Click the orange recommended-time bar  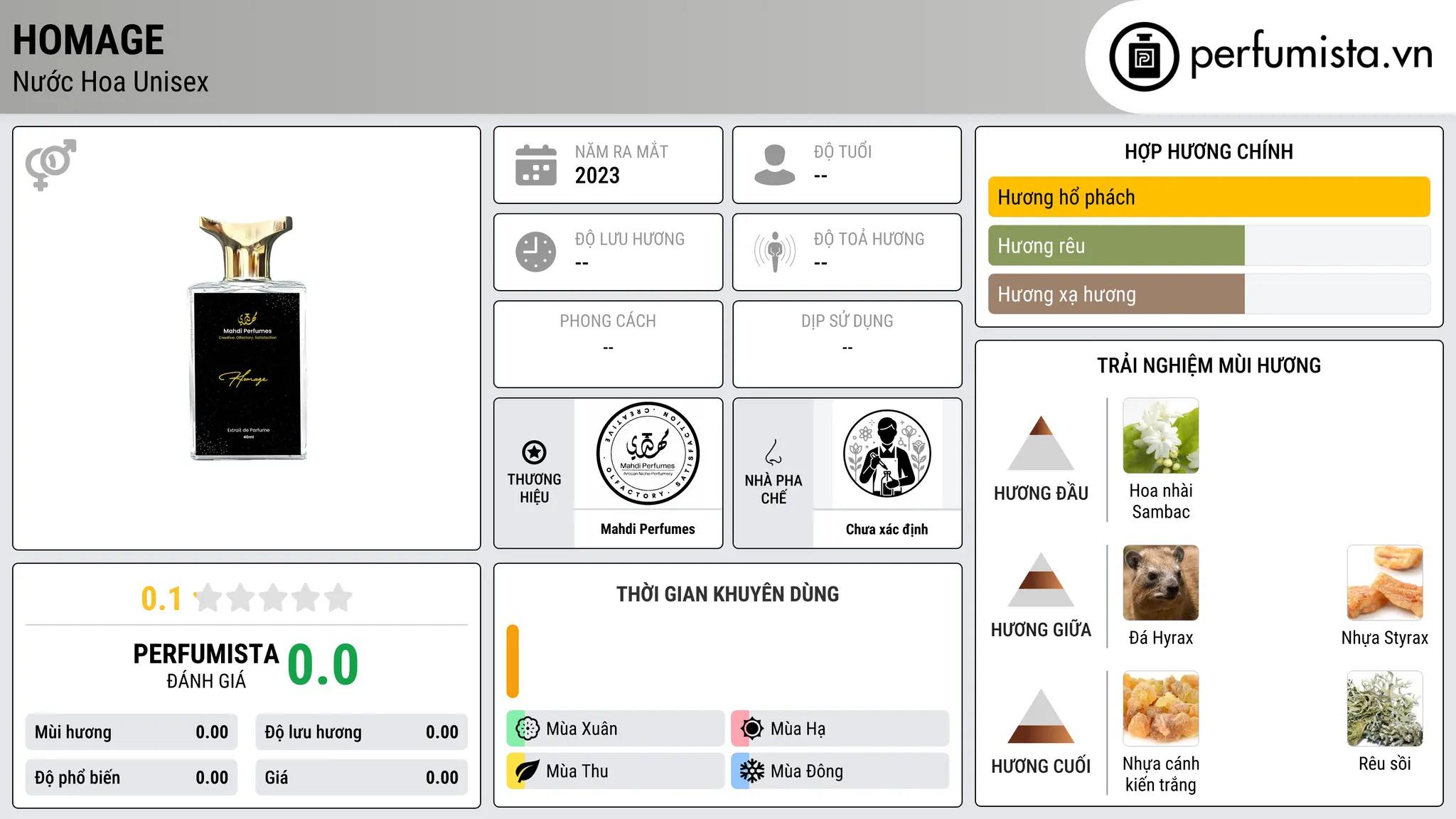tap(513, 661)
